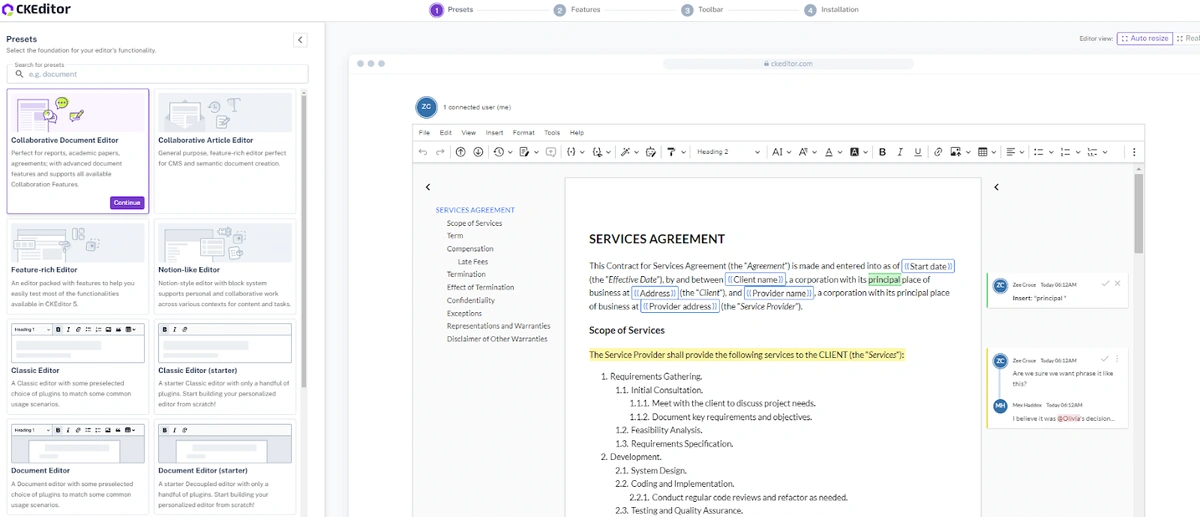This screenshot has height=517, width=1200.
Task: Open the revision history clock icon
Action: [x=498, y=152]
